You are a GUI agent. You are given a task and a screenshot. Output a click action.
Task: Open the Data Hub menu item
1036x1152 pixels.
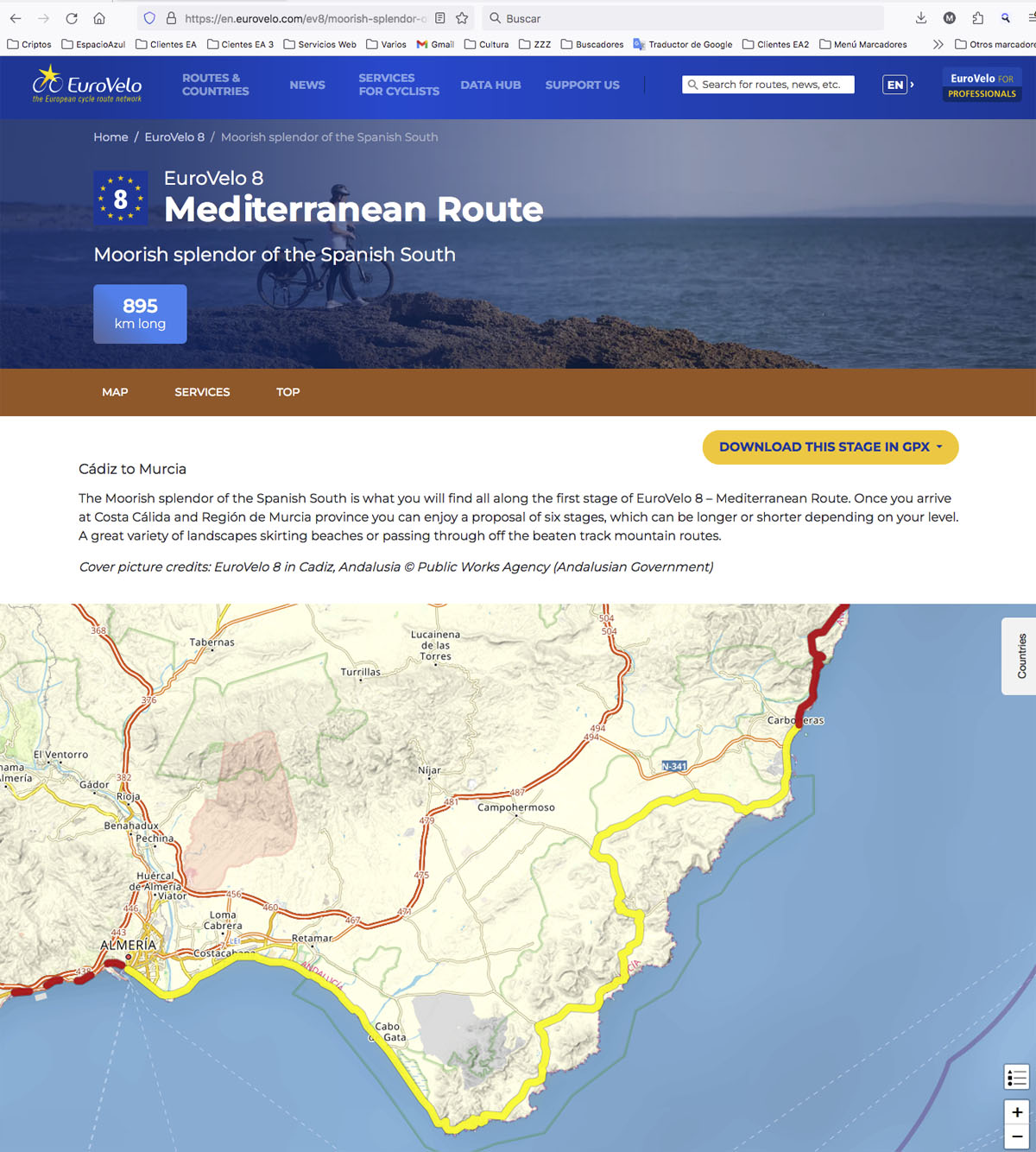(x=490, y=85)
